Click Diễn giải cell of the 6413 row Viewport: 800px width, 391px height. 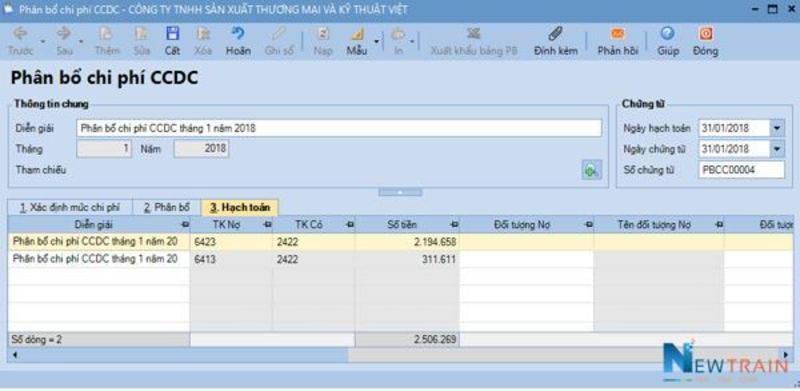pos(99,259)
